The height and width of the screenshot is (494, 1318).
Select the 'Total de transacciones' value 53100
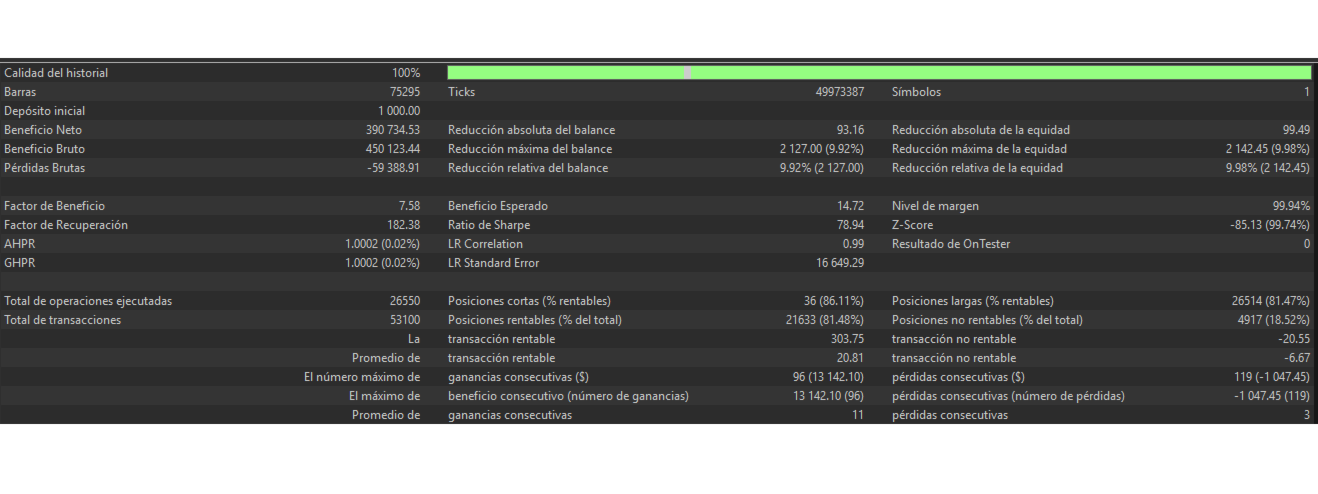pyautogui.click(x=404, y=320)
